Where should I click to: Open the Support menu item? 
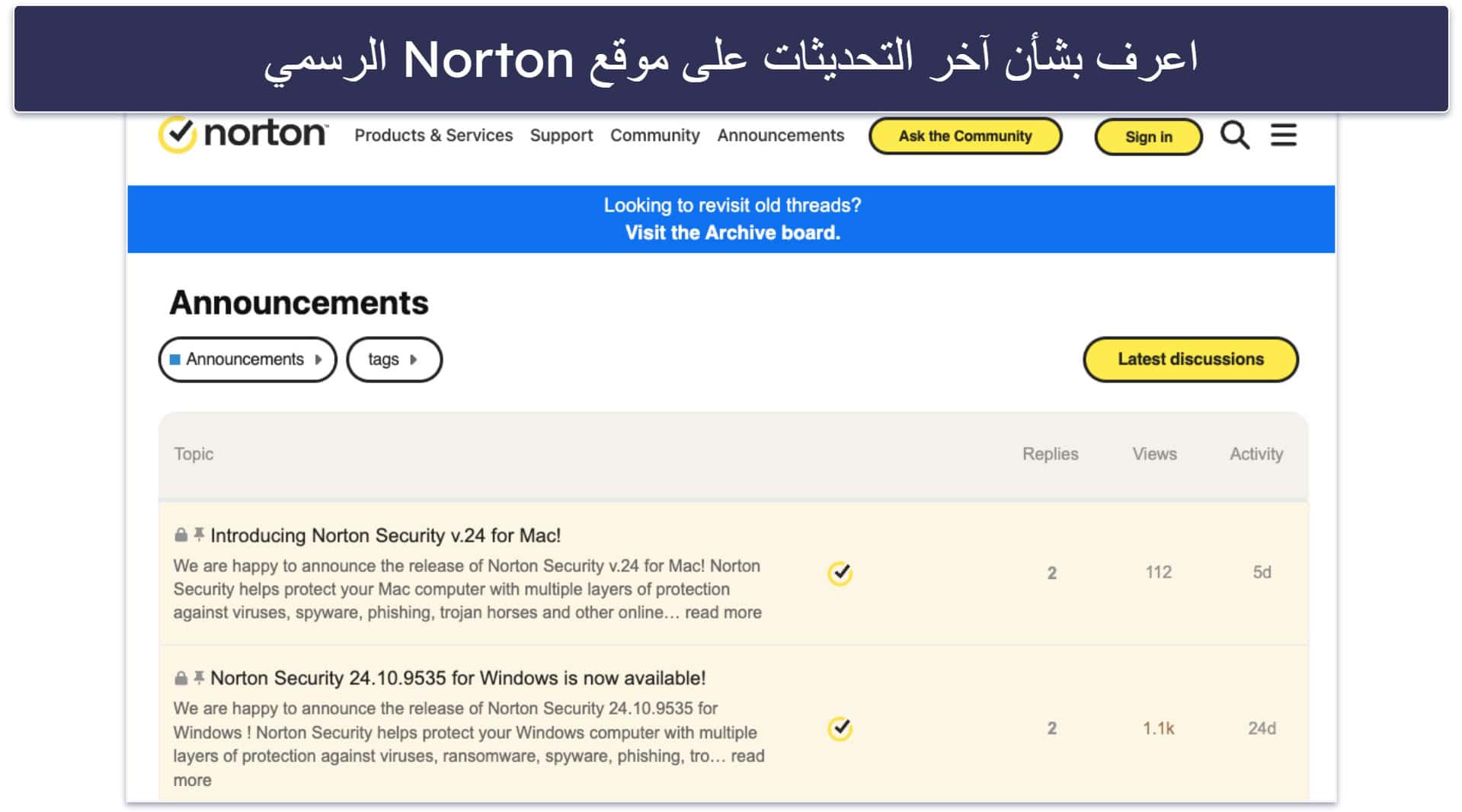pos(561,136)
